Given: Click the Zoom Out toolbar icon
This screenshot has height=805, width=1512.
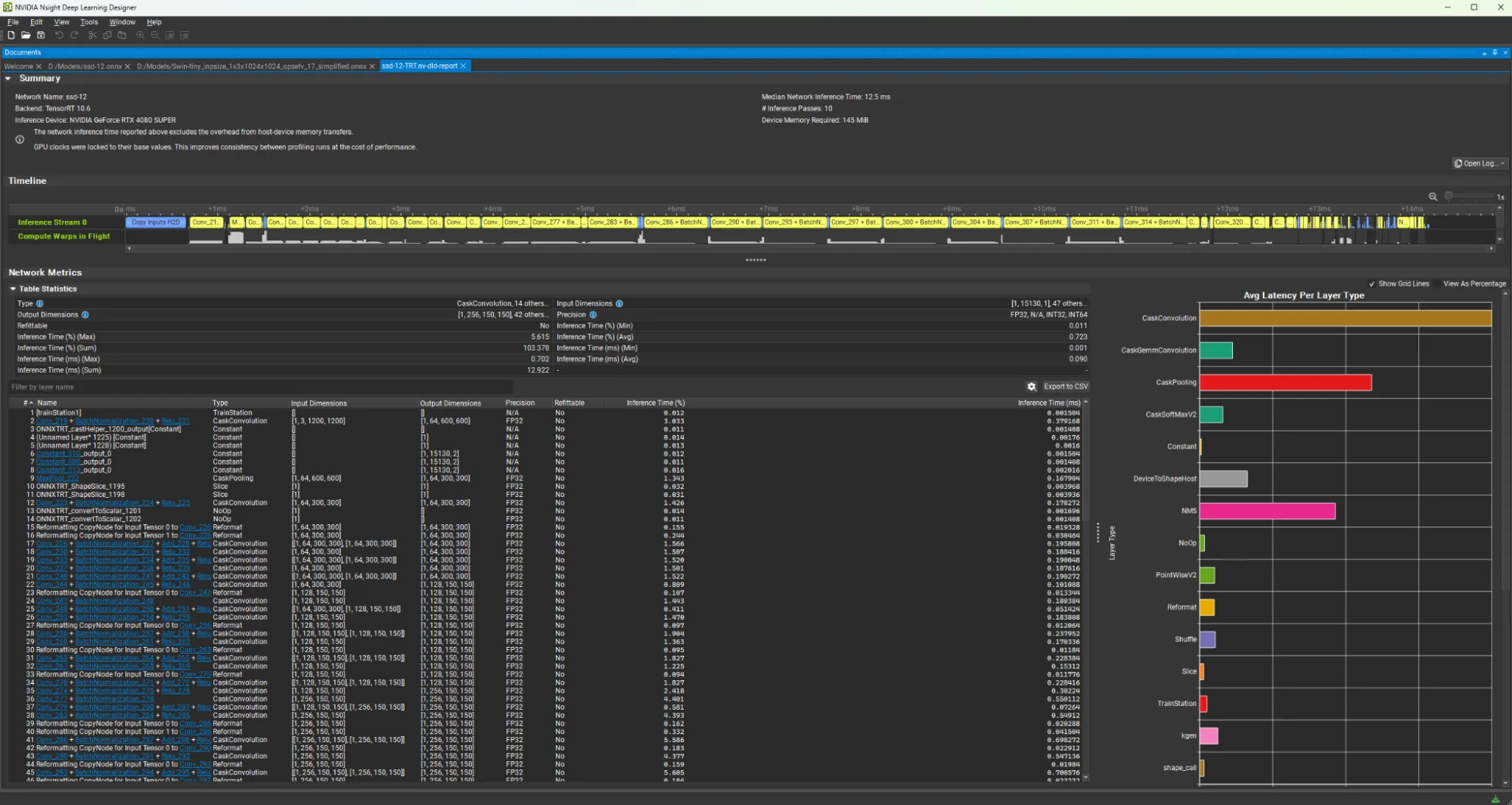Looking at the screenshot, I should pyautogui.click(x=155, y=35).
